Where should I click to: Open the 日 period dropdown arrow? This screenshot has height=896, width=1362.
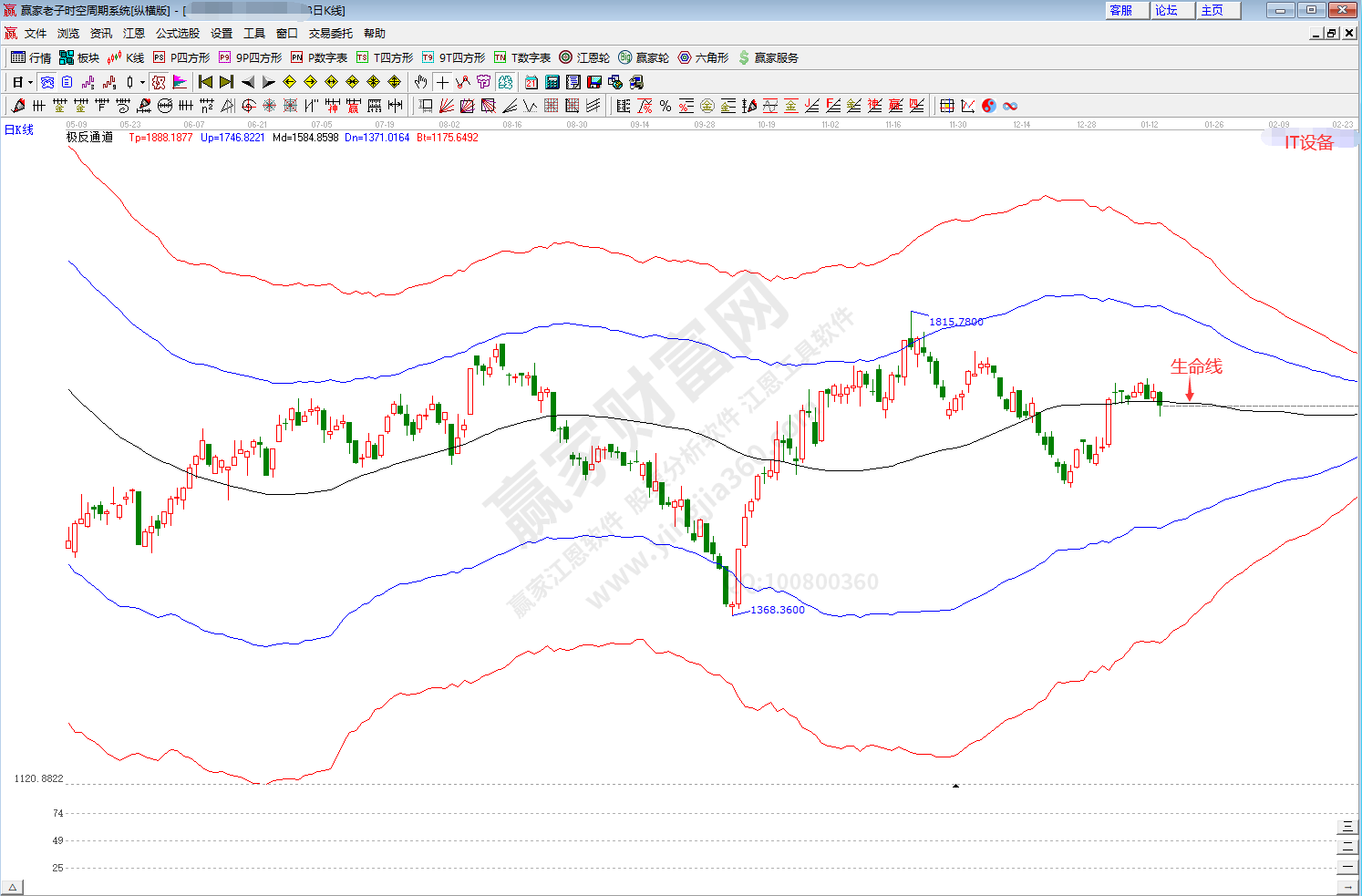pos(30,82)
